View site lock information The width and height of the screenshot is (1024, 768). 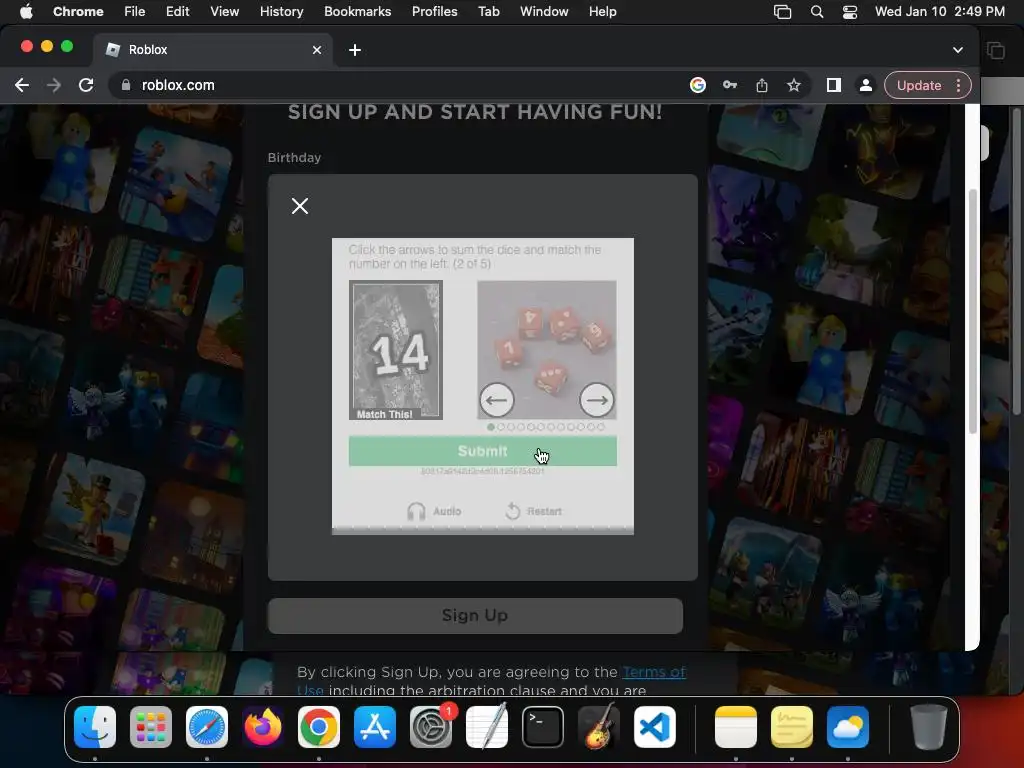click(126, 86)
